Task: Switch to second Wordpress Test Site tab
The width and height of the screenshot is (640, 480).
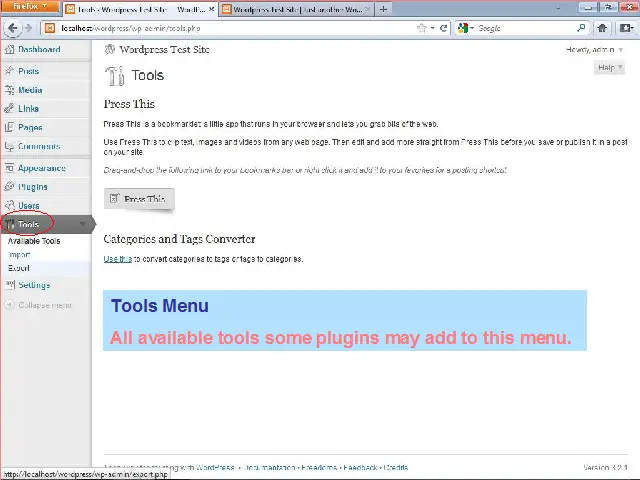Action: tap(297, 9)
